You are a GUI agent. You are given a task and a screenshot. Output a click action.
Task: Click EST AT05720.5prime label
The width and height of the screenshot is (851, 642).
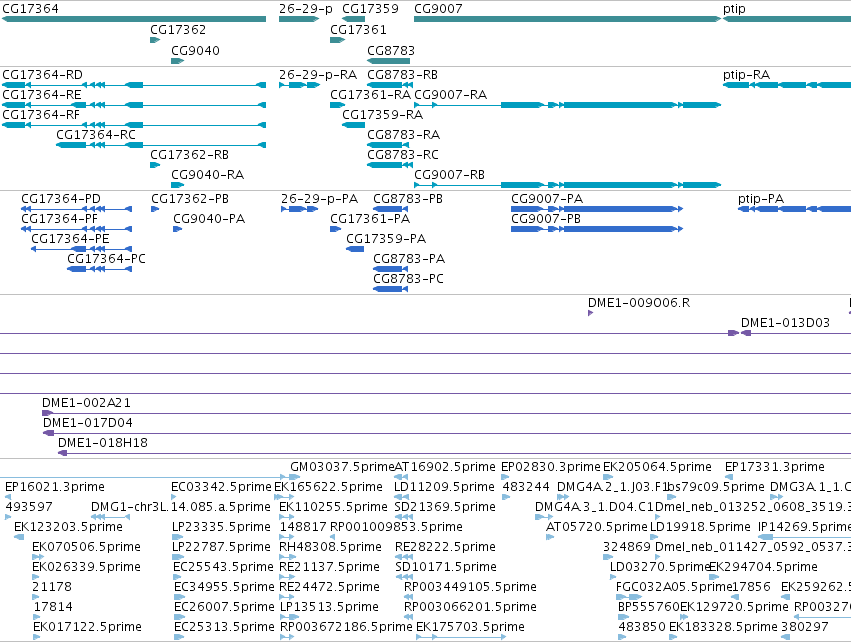(x=596, y=527)
